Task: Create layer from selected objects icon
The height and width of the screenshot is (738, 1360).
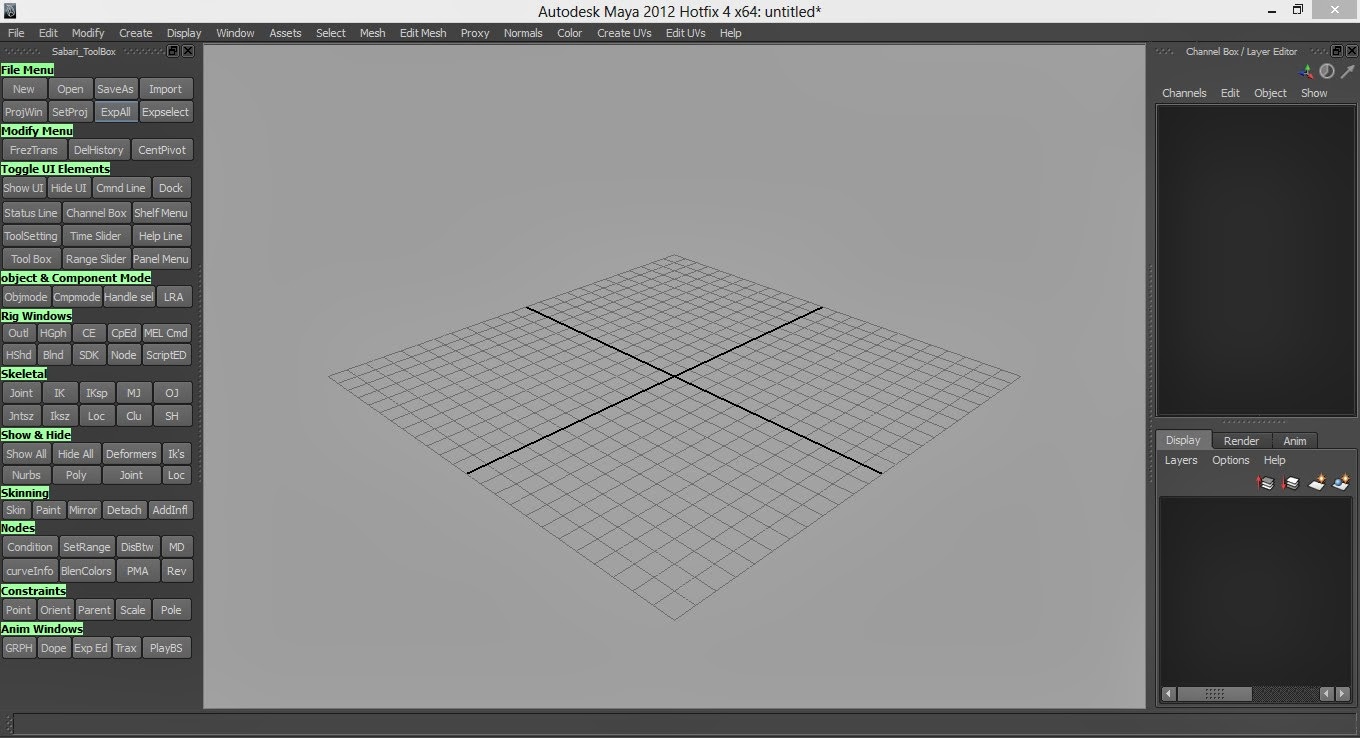Action: click(x=1342, y=483)
